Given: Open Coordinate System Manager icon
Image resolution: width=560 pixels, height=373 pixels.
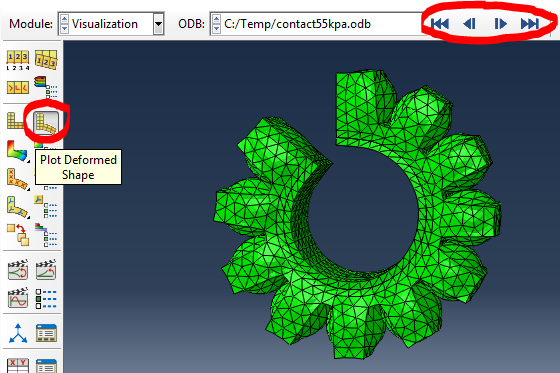Looking at the screenshot, I should coord(46,333).
